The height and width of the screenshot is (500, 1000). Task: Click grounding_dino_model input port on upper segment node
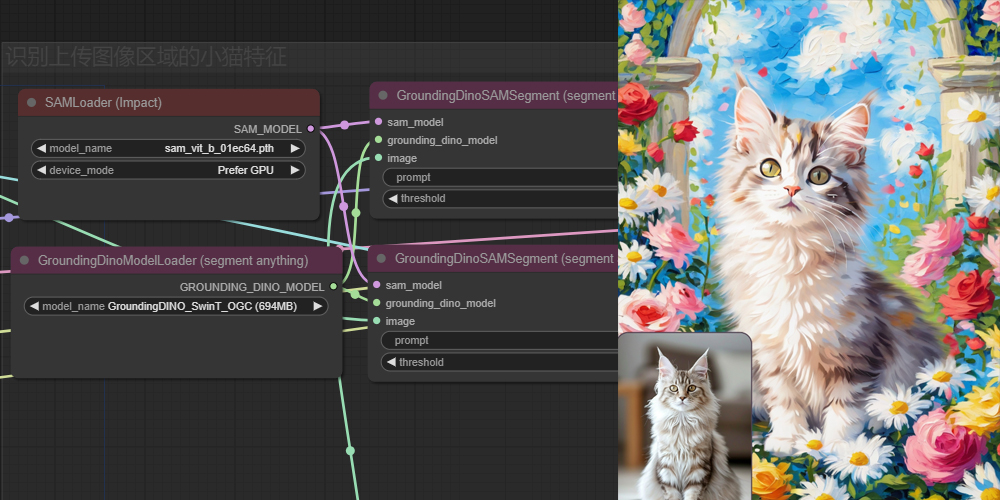[x=378, y=139]
